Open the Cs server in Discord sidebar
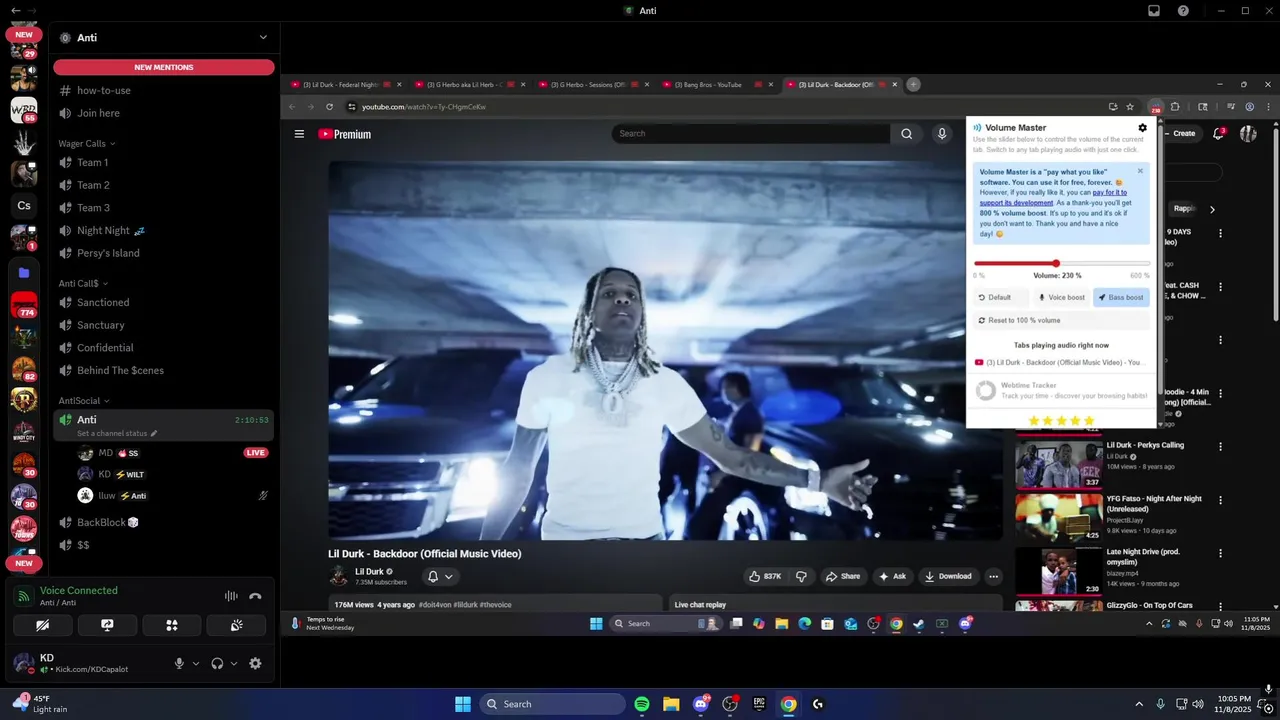 click(x=24, y=206)
